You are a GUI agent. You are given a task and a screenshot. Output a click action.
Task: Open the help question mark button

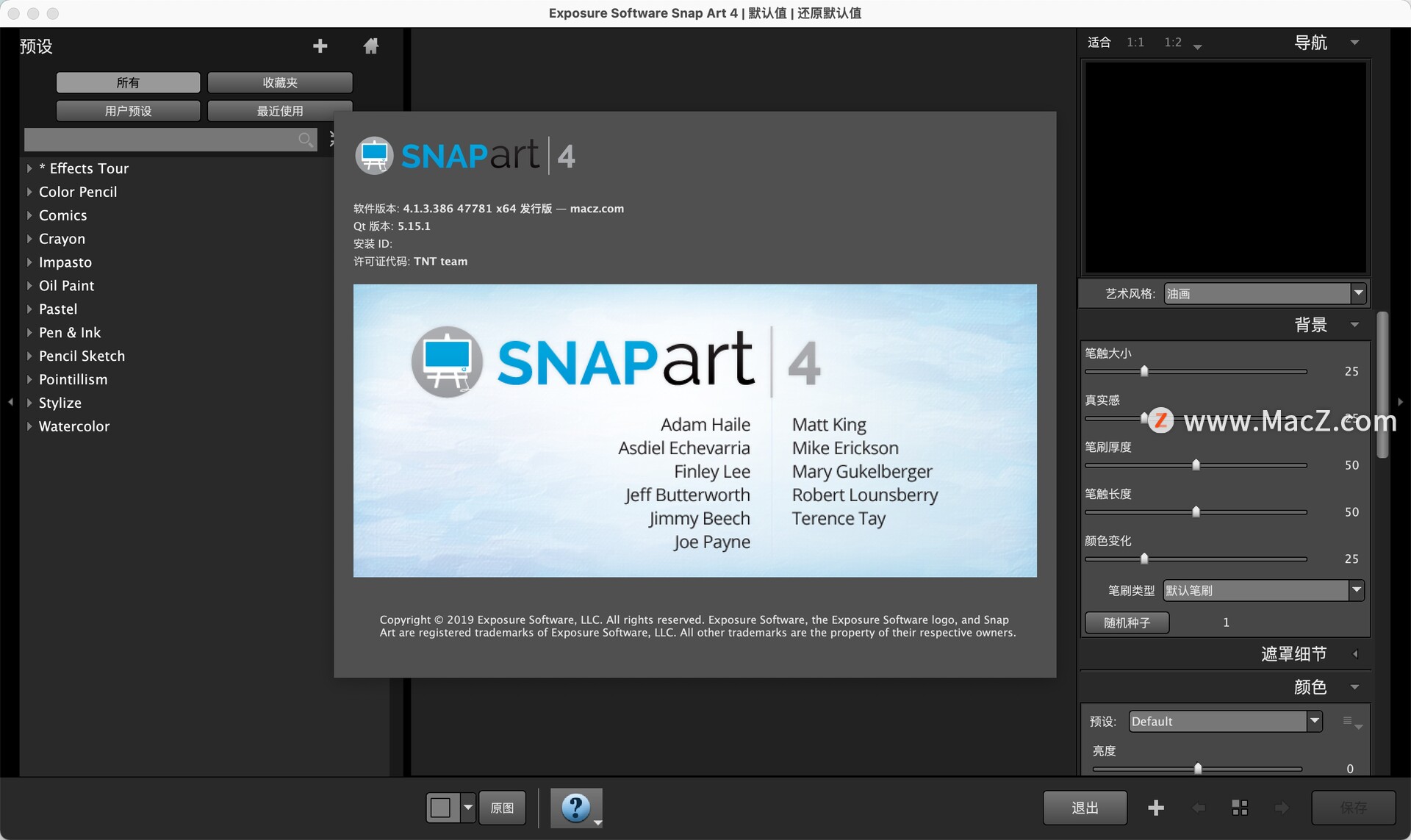click(575, 808)
